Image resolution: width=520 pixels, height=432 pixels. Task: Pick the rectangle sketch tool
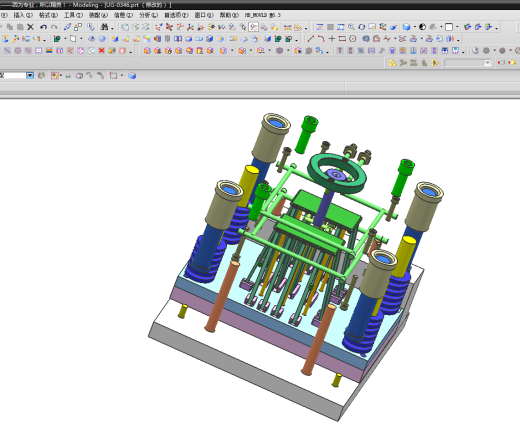342,39
